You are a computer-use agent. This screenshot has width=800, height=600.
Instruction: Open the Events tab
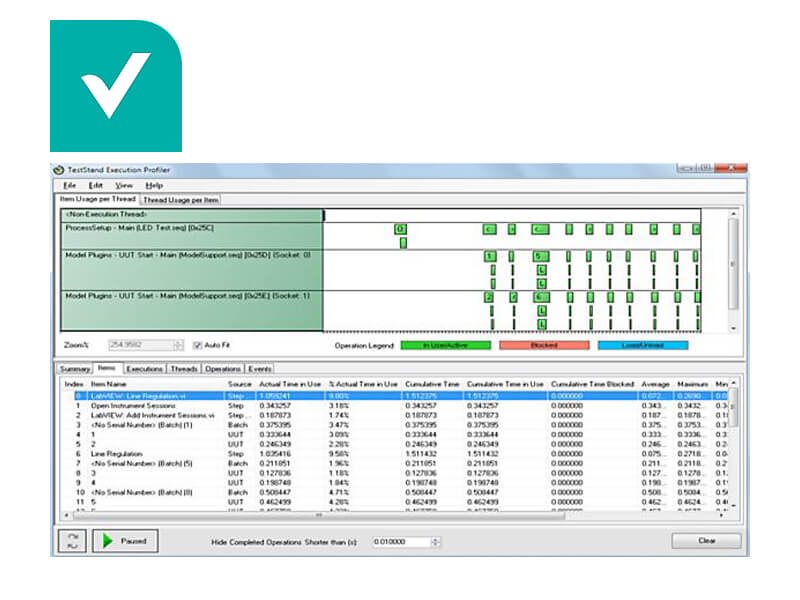coord(259,368)
